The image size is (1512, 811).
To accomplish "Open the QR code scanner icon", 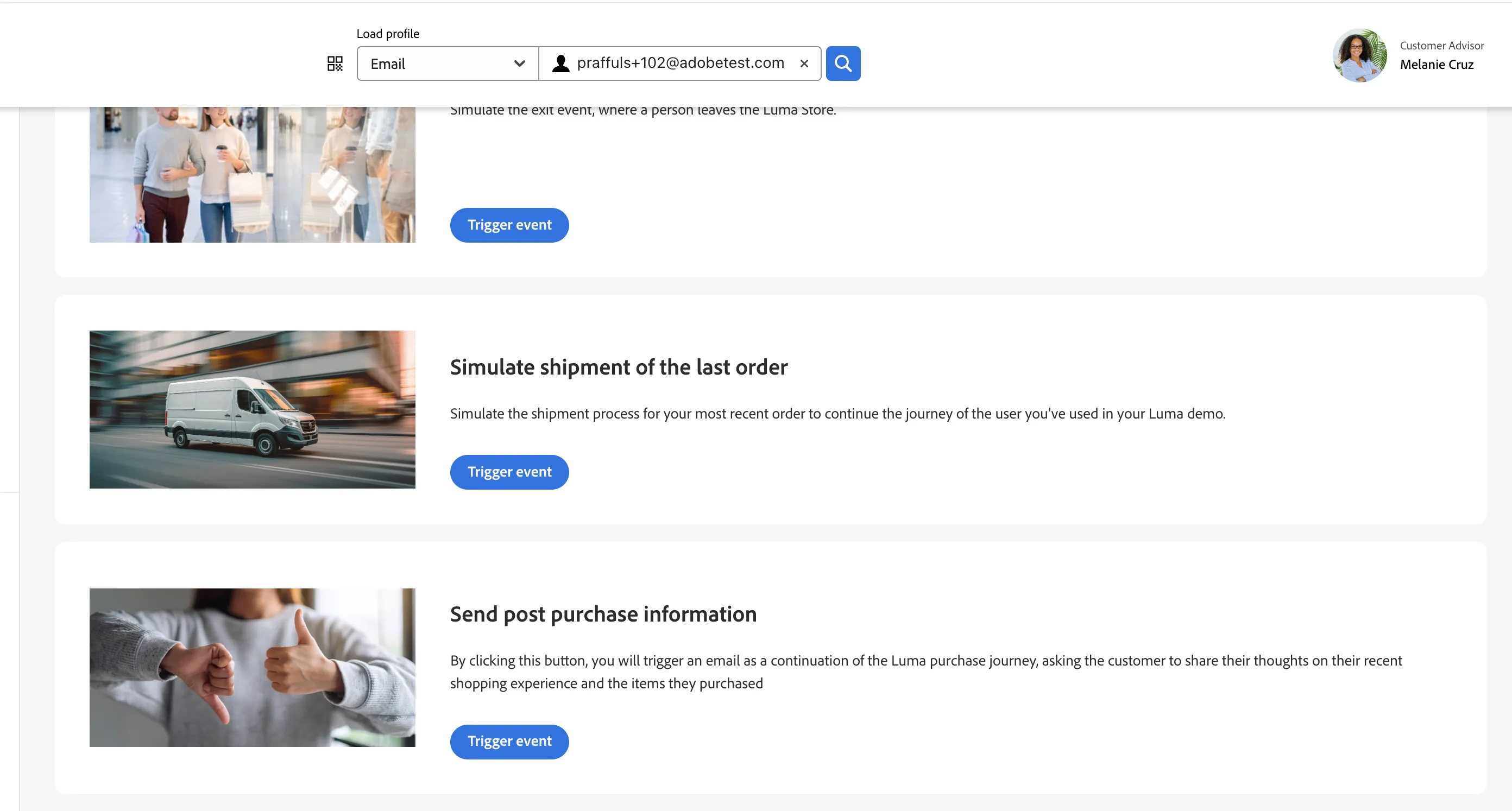I will coord(335,64).
